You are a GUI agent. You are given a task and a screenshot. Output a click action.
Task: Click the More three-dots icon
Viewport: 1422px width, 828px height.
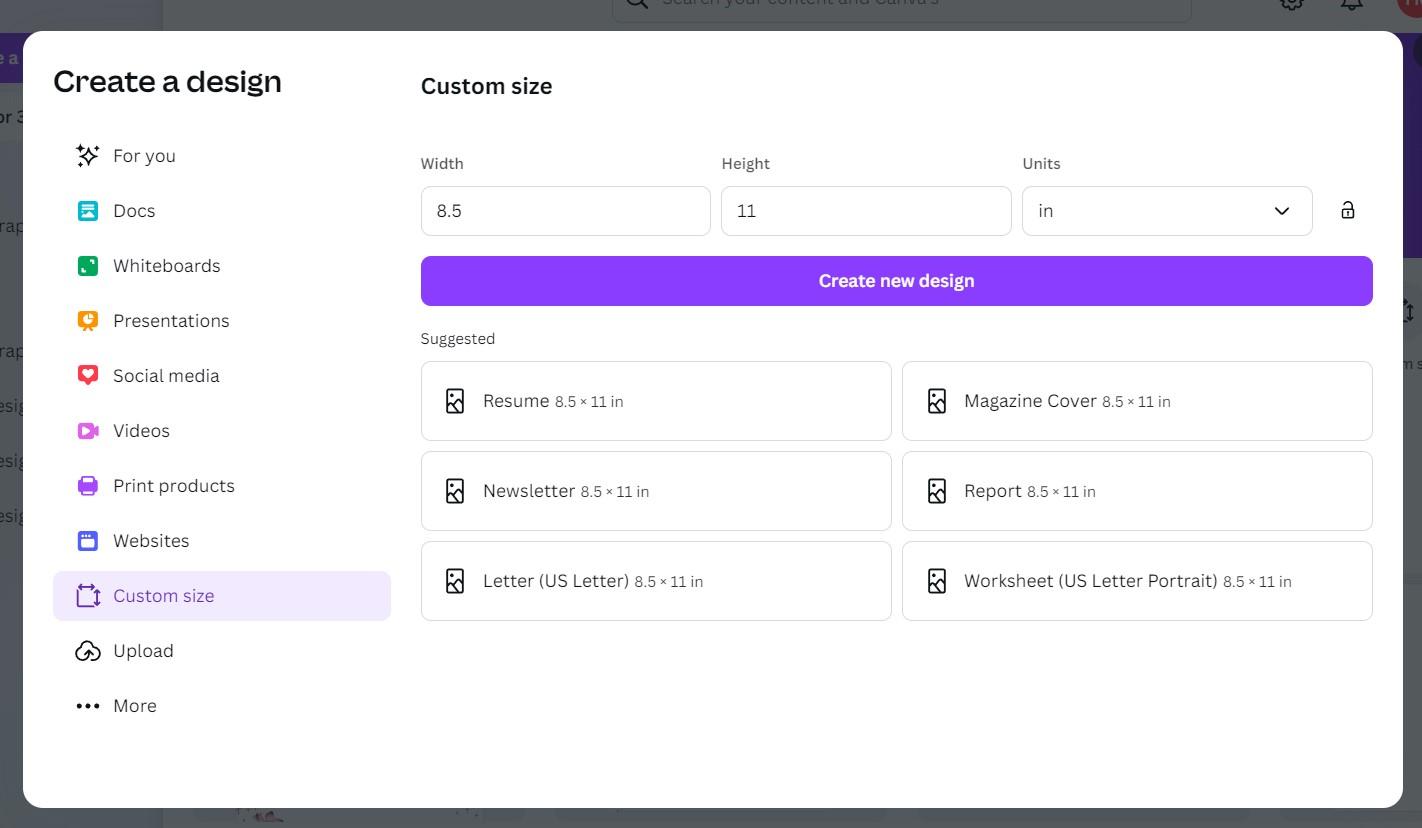[88, 706]
